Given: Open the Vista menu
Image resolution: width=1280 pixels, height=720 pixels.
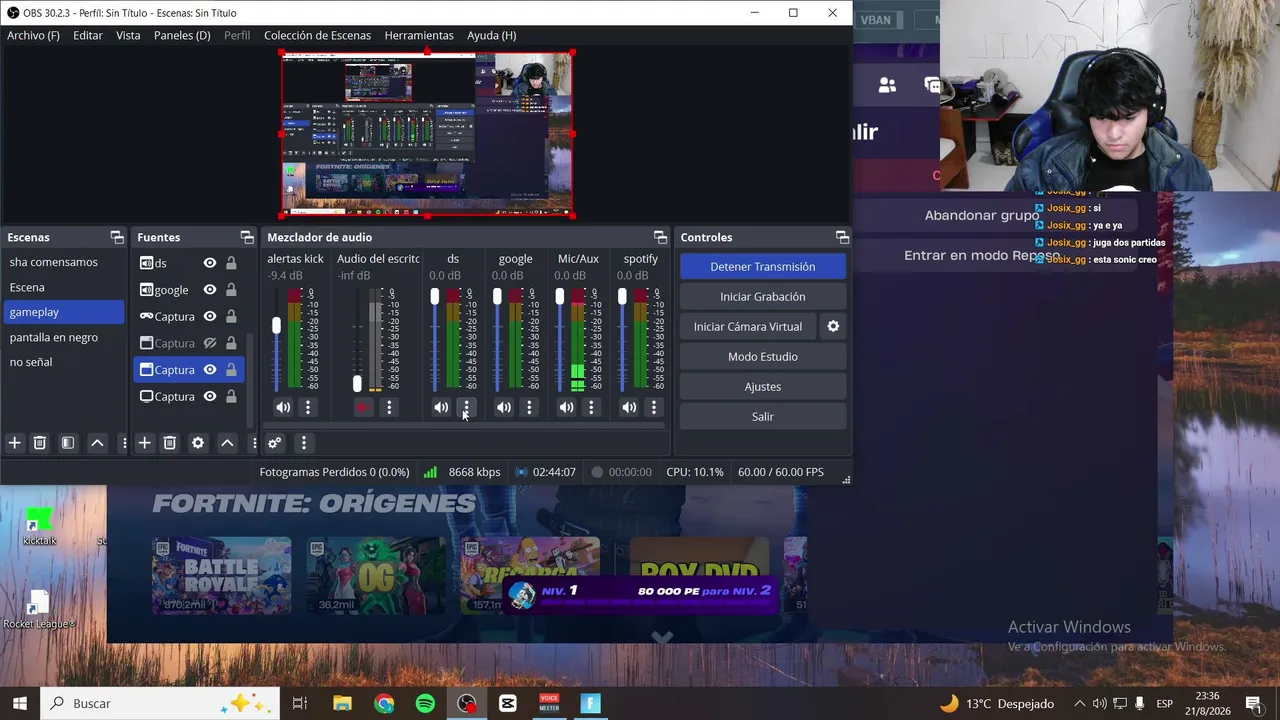Looking at the screenshot, I should [128, 35].
